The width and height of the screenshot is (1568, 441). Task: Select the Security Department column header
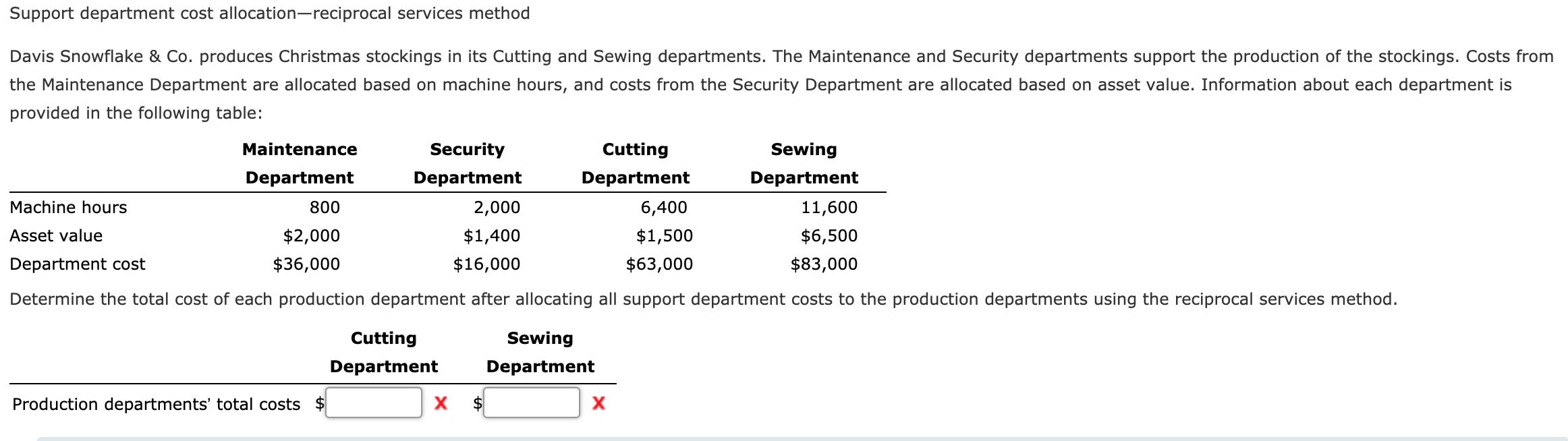click(x=467, y=163)
